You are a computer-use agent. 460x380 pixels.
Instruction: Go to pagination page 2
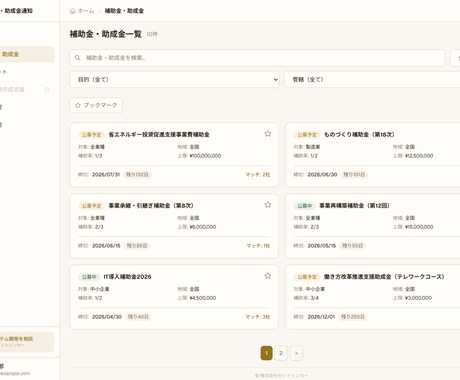(x=281, y=353)
